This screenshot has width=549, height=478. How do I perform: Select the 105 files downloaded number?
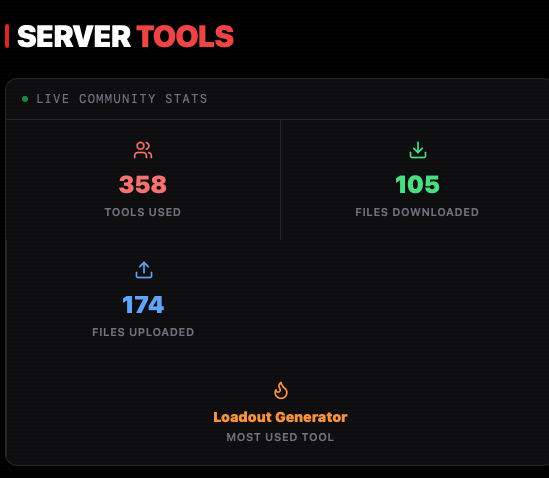417,184
